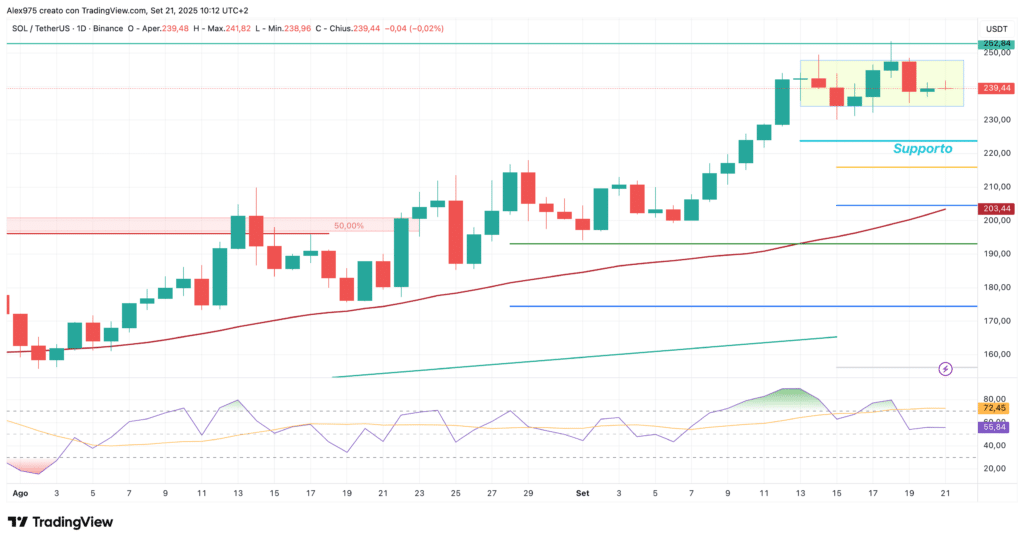Click the 170,00 price axis tick
This screenshot has width=1024, height=542.
(997, 321)
